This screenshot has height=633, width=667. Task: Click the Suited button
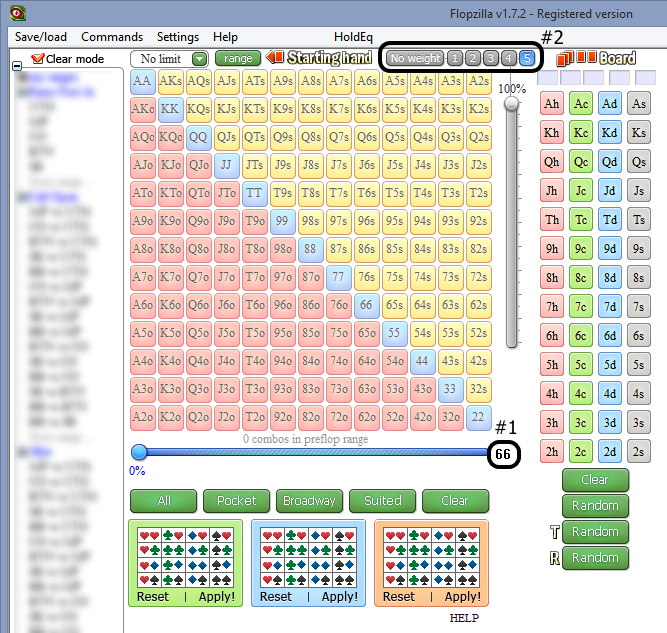point(382,501)
